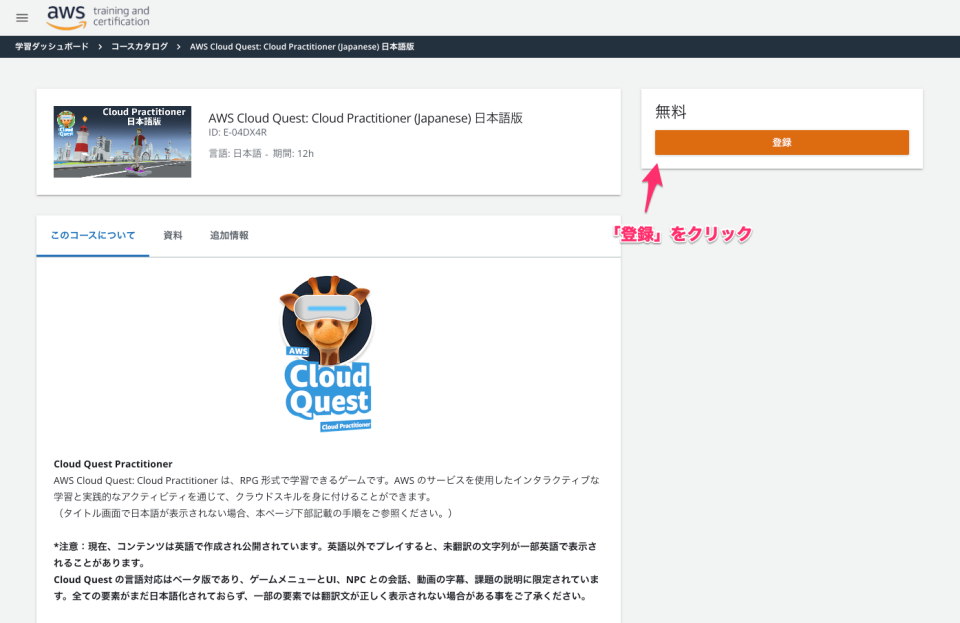Switch to the 資料 tab

172,236
